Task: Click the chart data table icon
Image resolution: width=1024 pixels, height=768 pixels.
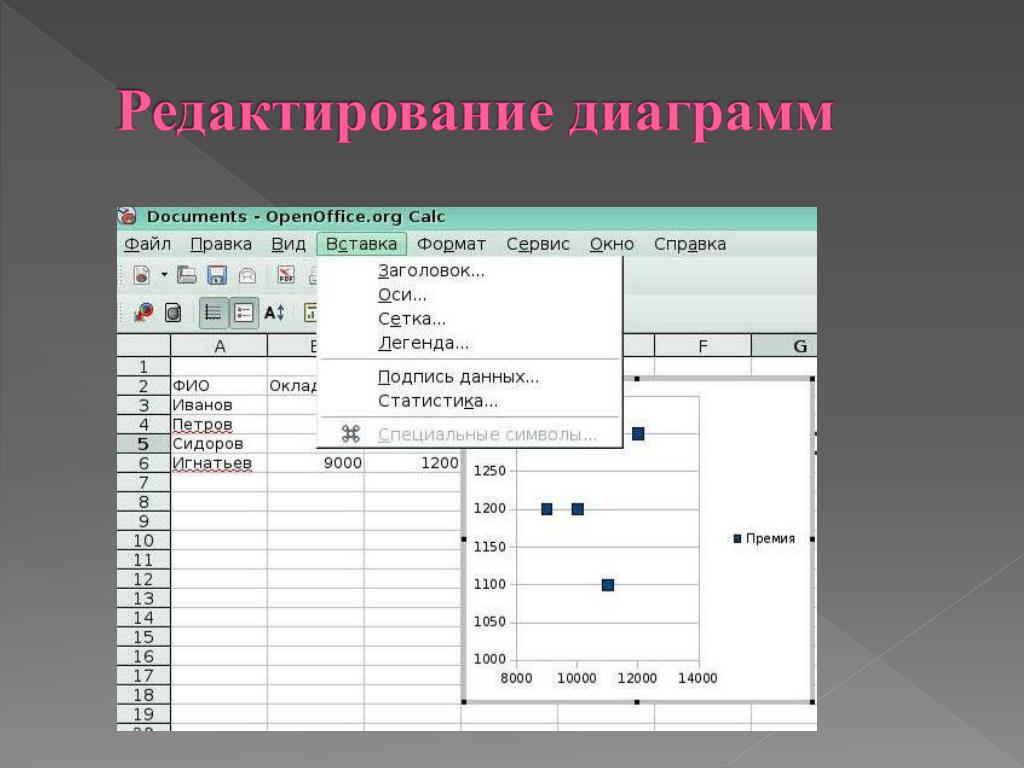Action: (173, 313)
